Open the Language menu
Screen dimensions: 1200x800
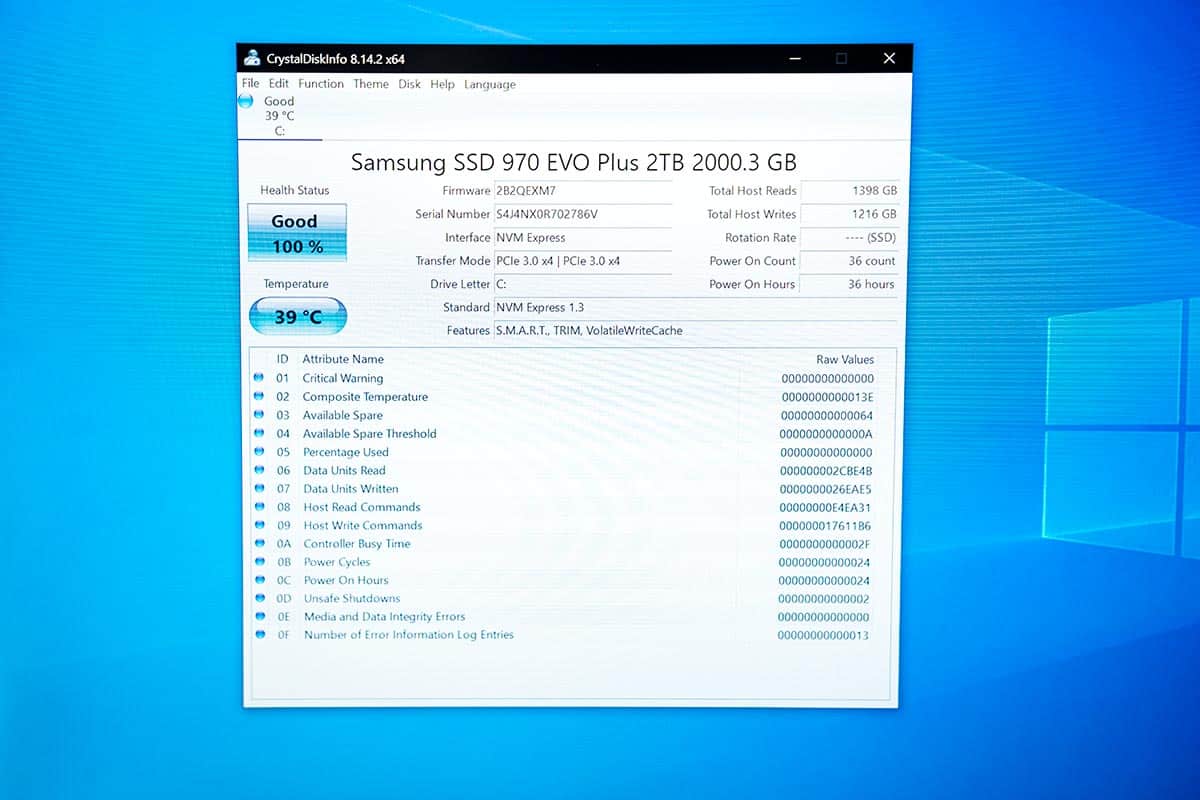[x=490, y=84]
